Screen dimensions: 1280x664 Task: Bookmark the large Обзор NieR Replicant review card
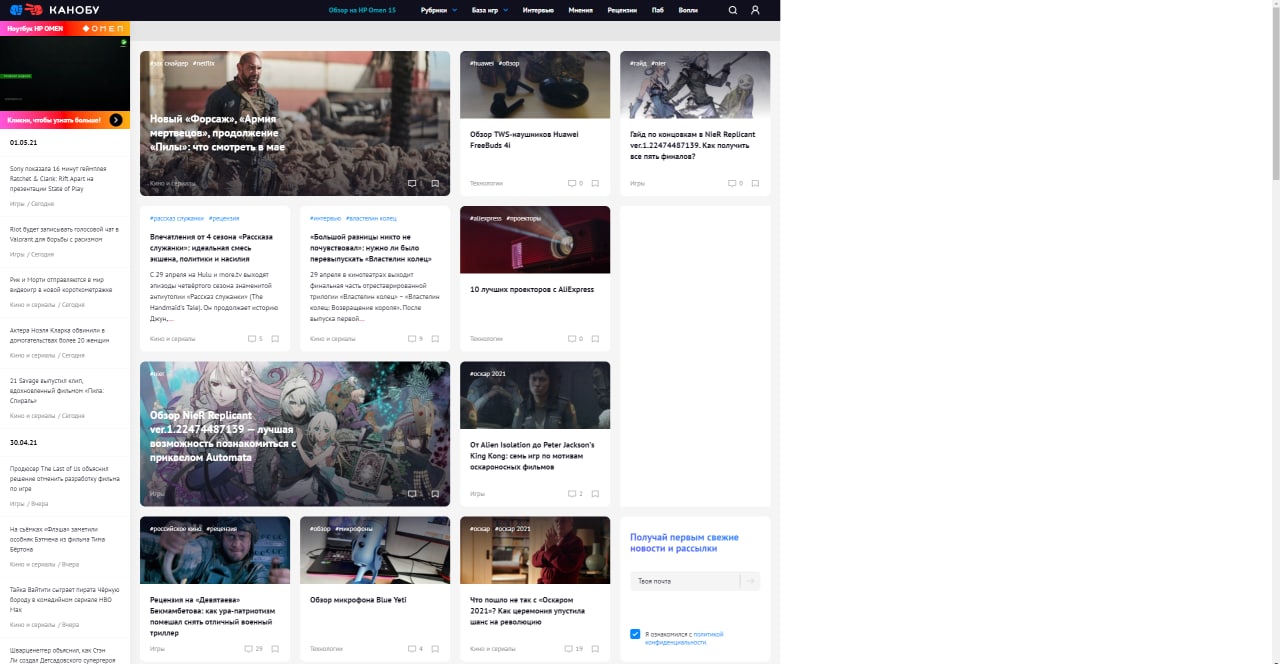[435, 493]
